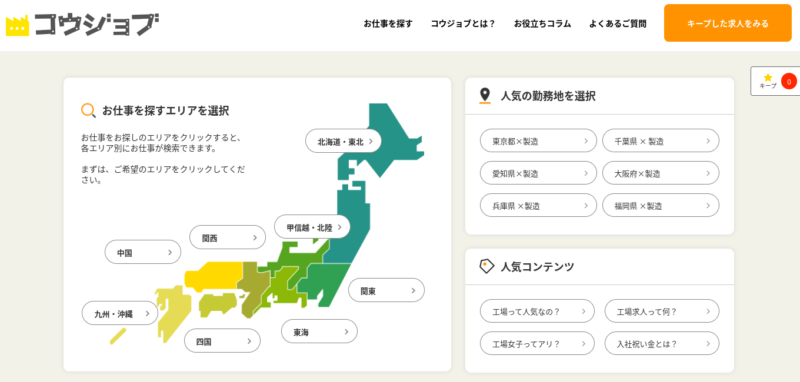
Task: Go to お役立ちコラム page
Action: pos(542,23)
